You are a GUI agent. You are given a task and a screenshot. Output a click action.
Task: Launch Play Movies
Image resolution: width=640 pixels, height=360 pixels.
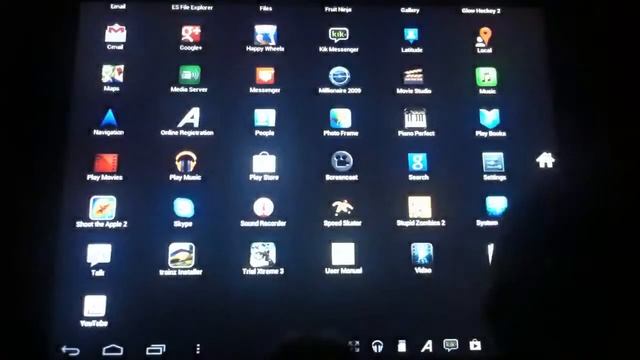106,163
